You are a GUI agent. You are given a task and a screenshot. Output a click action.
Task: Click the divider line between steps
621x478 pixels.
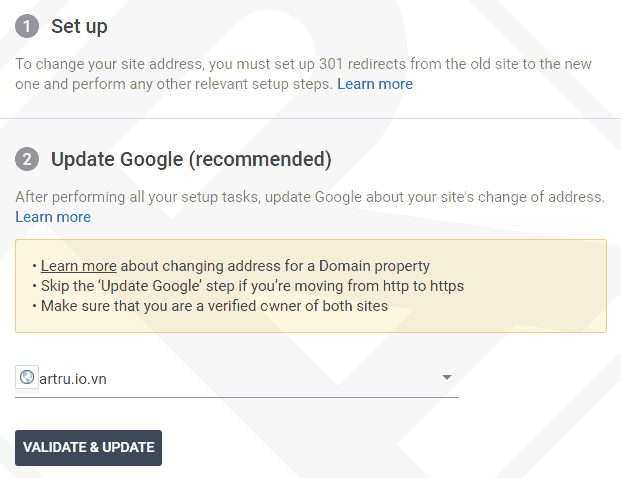[x=310, y=118]
